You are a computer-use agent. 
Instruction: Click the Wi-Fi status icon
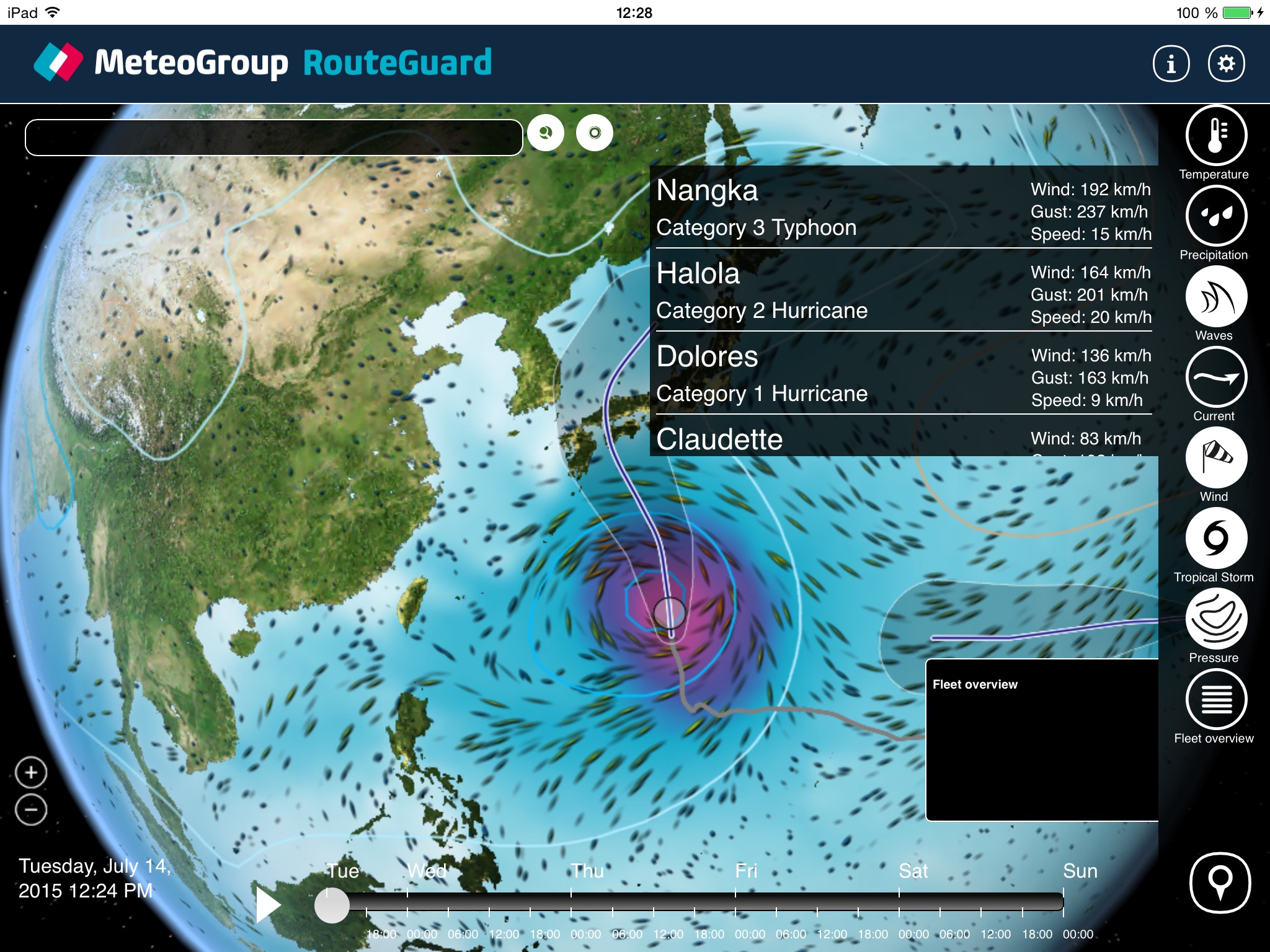pos(53,12)
